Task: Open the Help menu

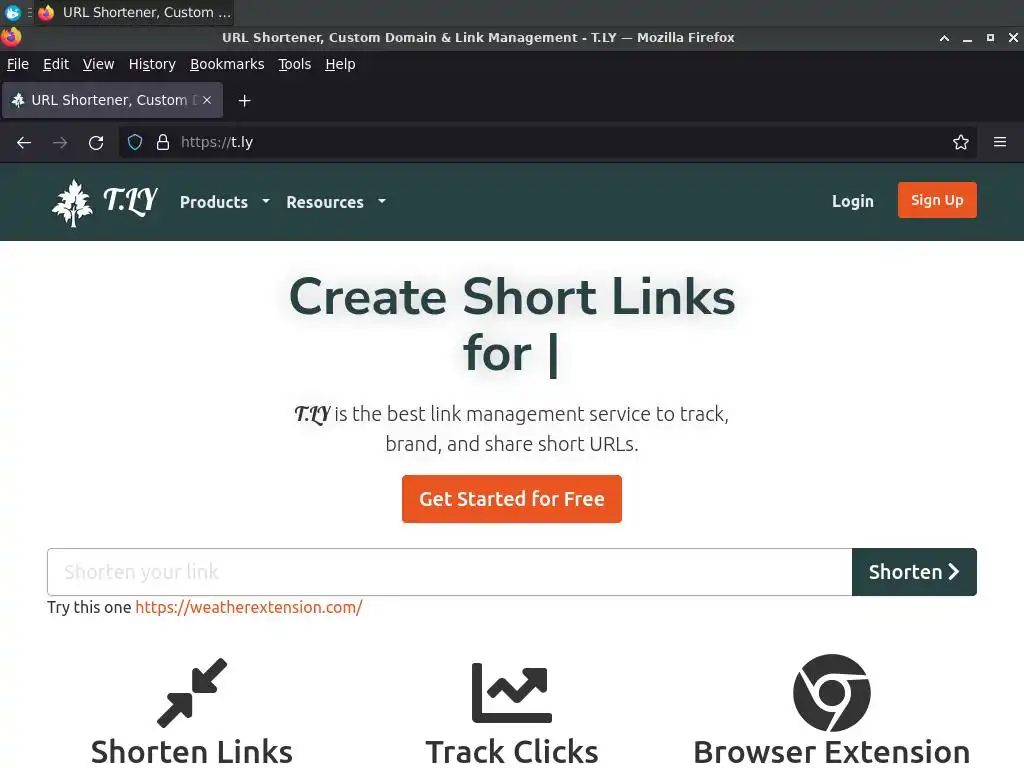Action: coord(340,64)
